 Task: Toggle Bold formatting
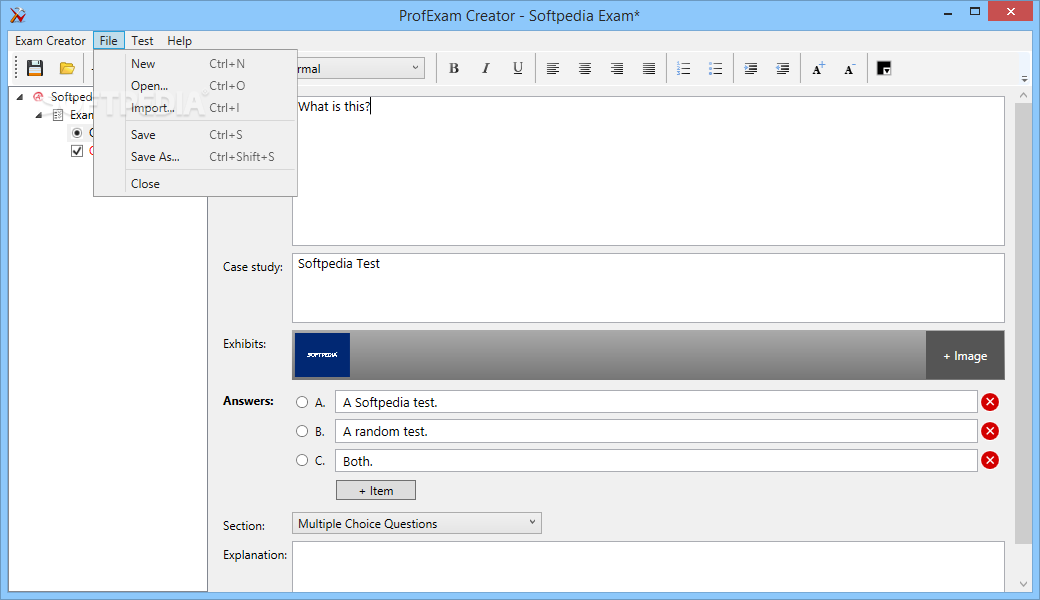454,68
